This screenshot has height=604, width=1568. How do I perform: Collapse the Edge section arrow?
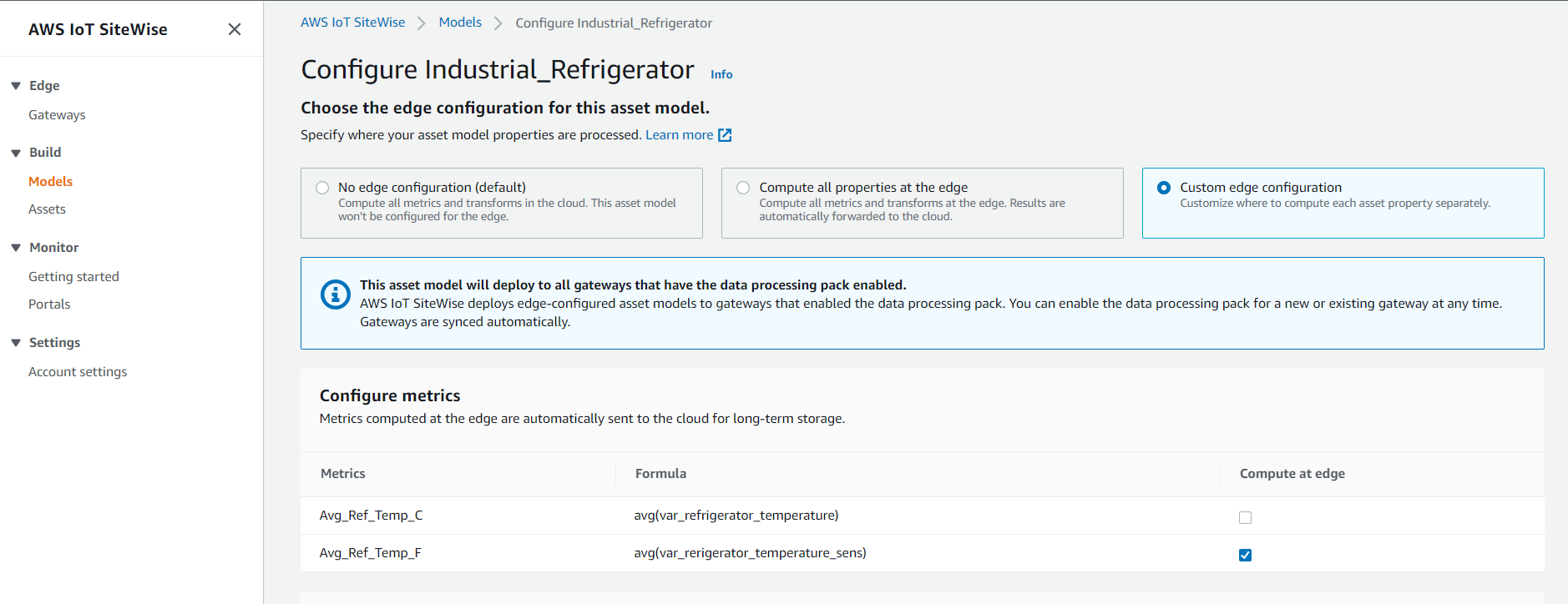point(16,86)
